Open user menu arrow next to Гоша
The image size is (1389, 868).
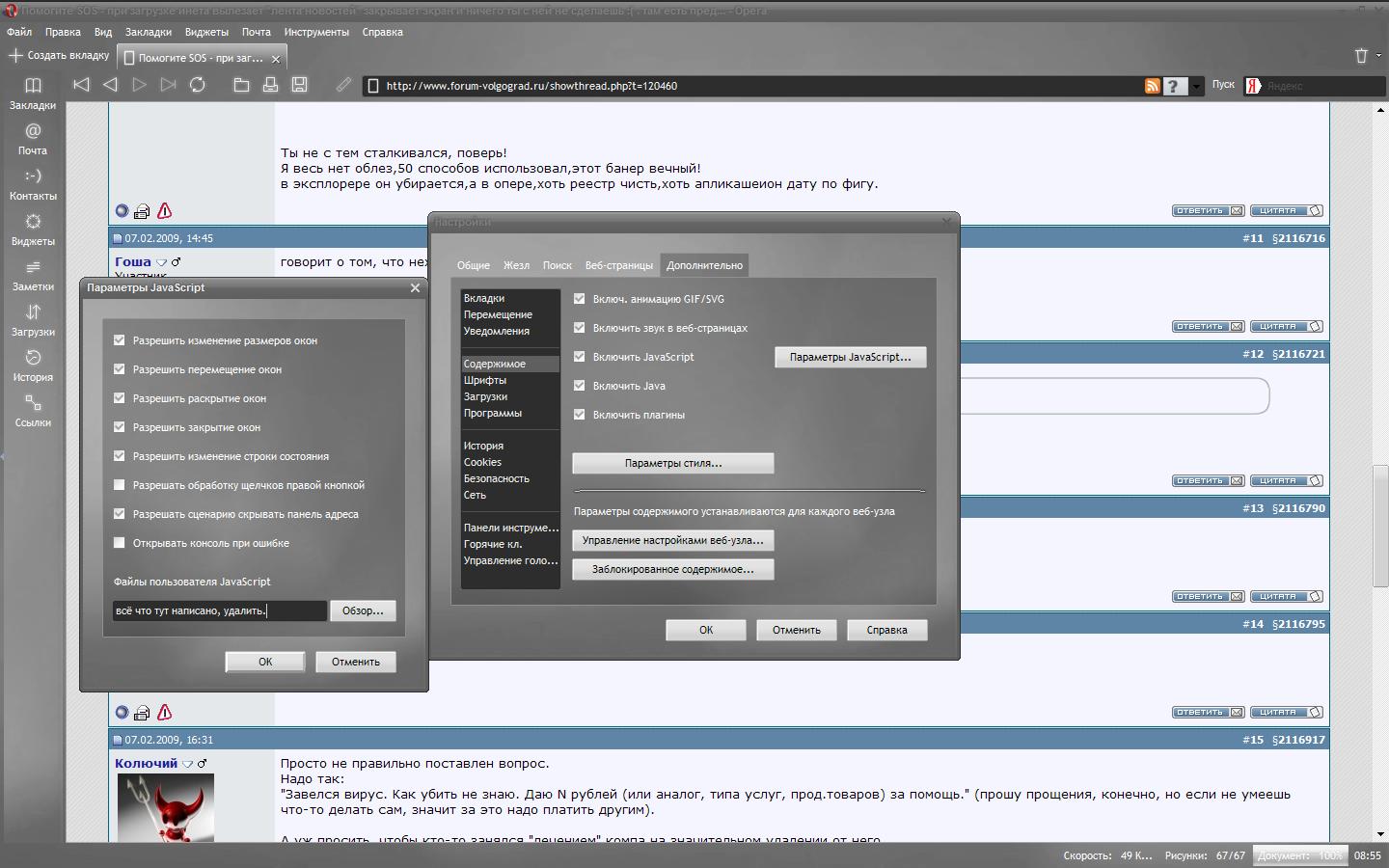pos(162,262)
